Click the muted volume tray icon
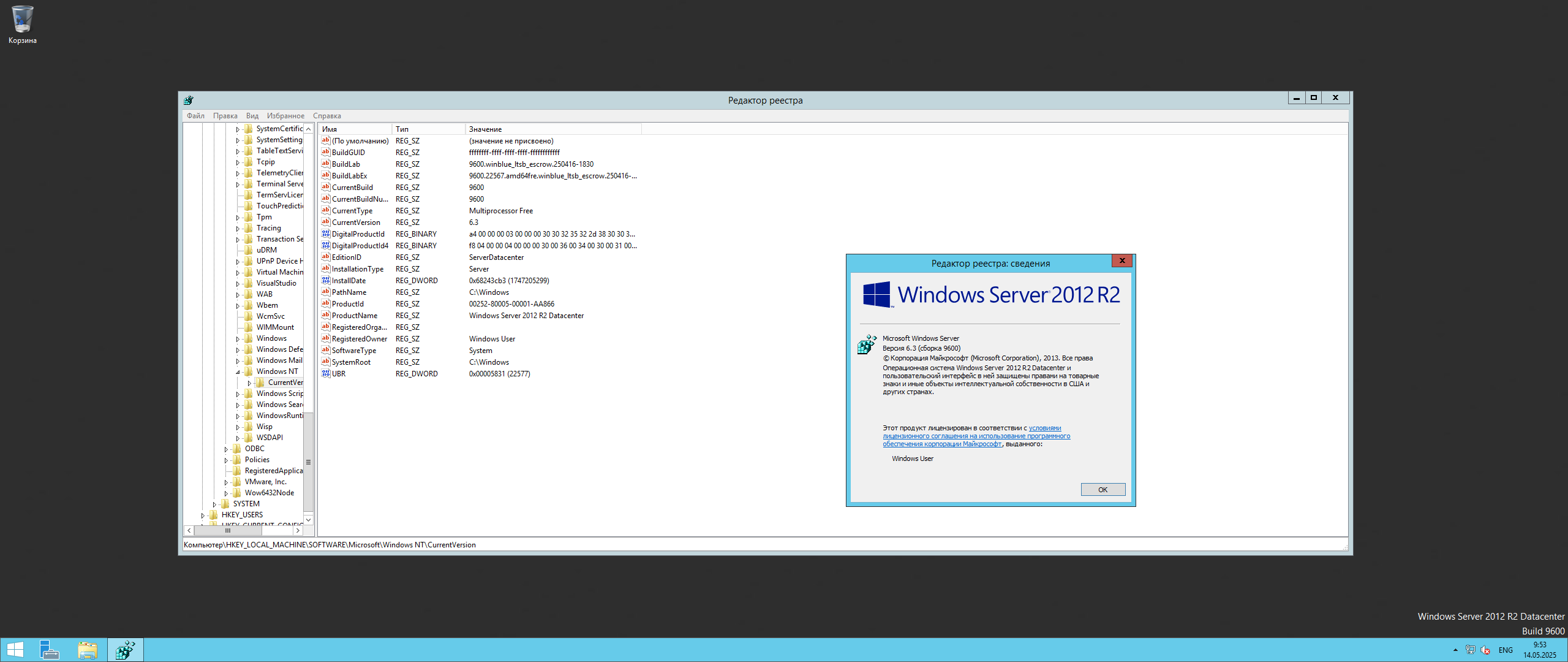This screenshot has width=1568, height=662. pos(1485,650)
